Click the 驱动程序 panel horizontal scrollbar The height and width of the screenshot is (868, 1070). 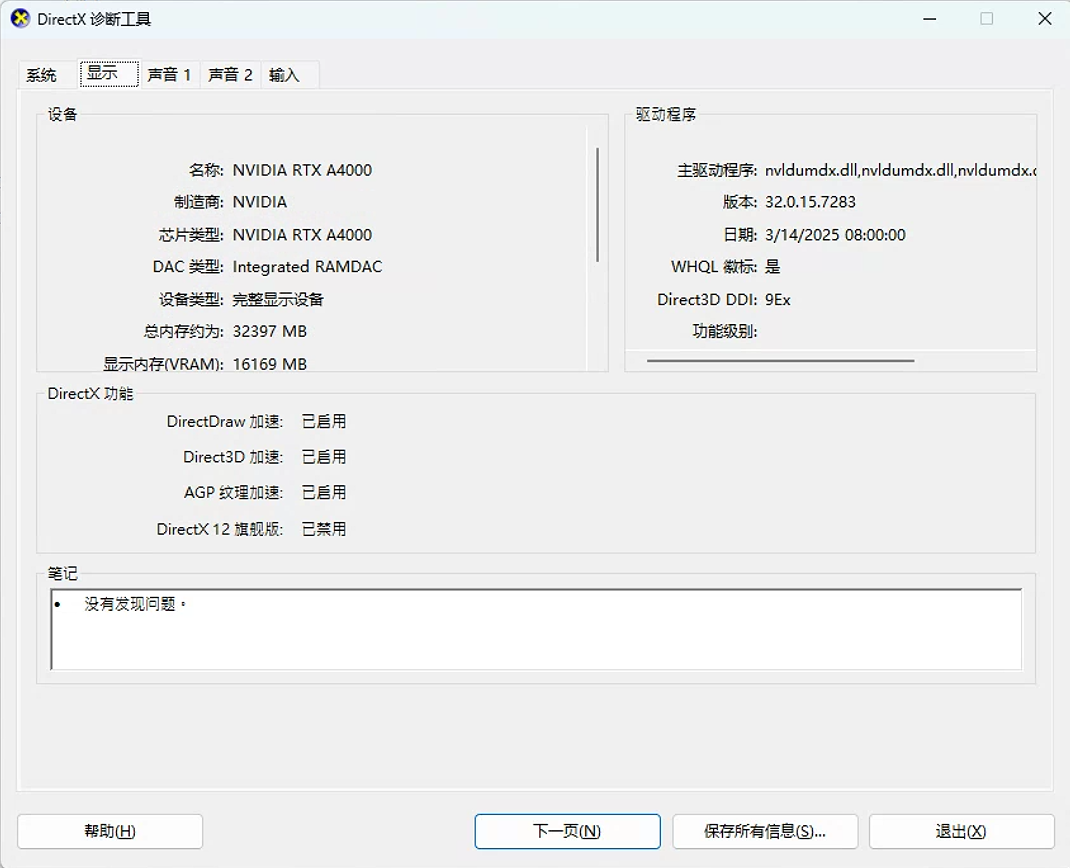click(x=780, y=360)
